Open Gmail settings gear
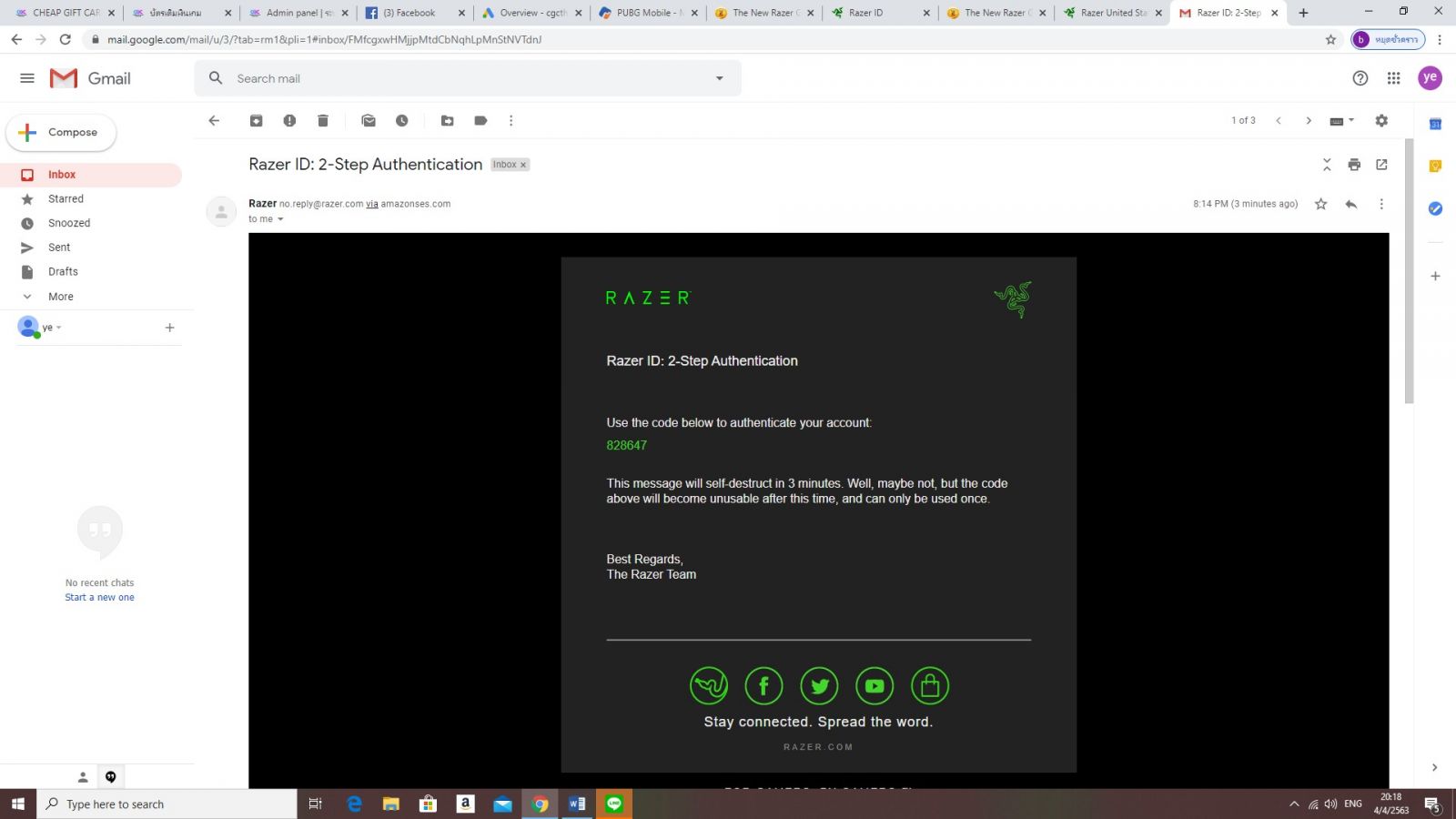 [1381, 120]
